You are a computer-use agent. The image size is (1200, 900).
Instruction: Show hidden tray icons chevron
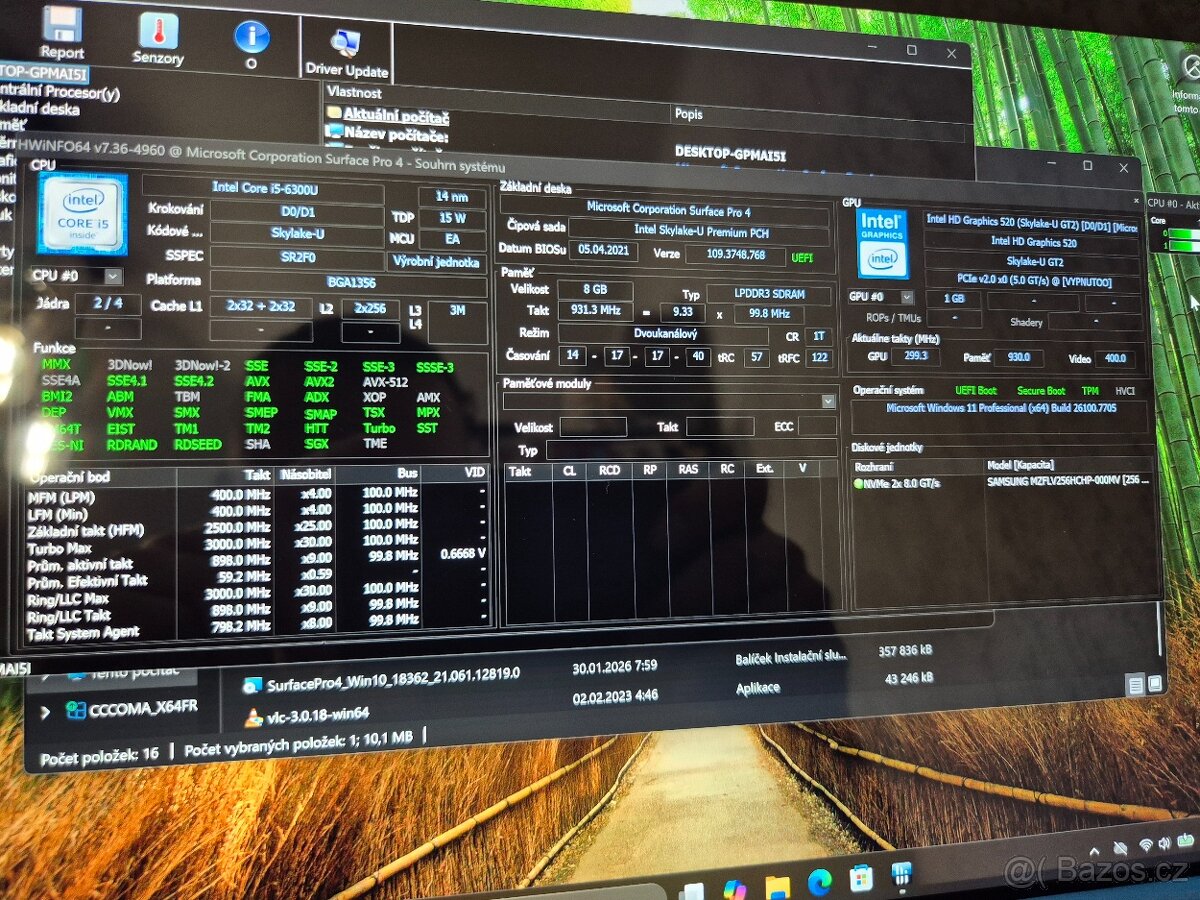tap(1094, 851)
